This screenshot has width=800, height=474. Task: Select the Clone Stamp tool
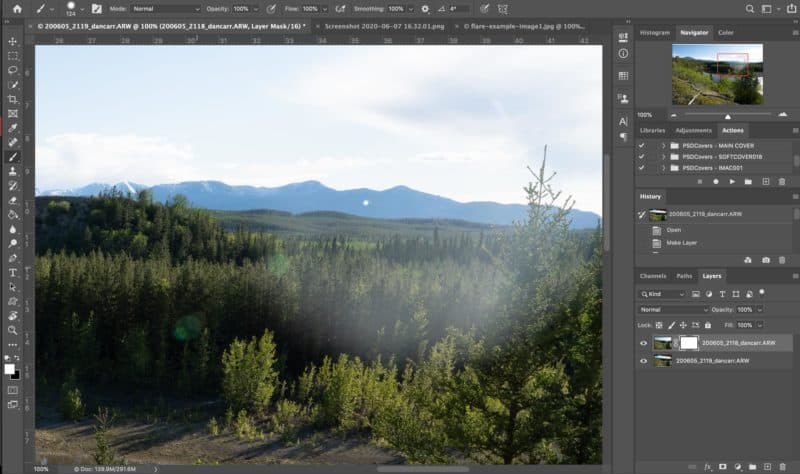coord(13,171)
